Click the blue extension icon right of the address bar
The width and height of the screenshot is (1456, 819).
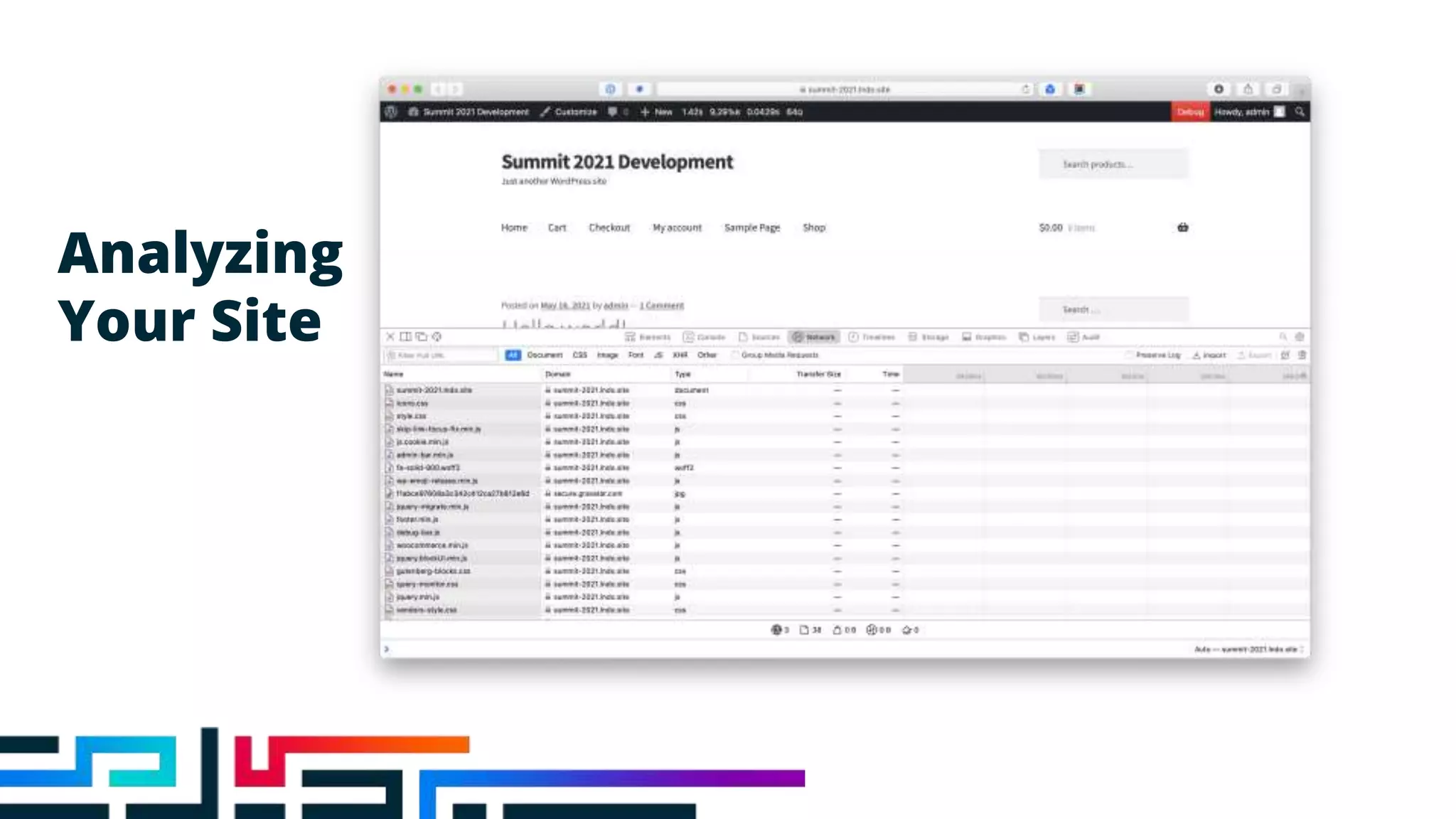pos(1050,89)
